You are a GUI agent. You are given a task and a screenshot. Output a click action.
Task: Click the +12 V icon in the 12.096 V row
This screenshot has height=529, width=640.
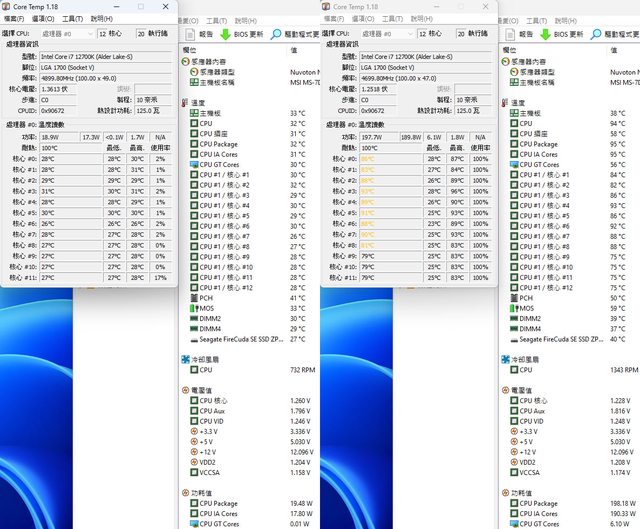[194, 452]
